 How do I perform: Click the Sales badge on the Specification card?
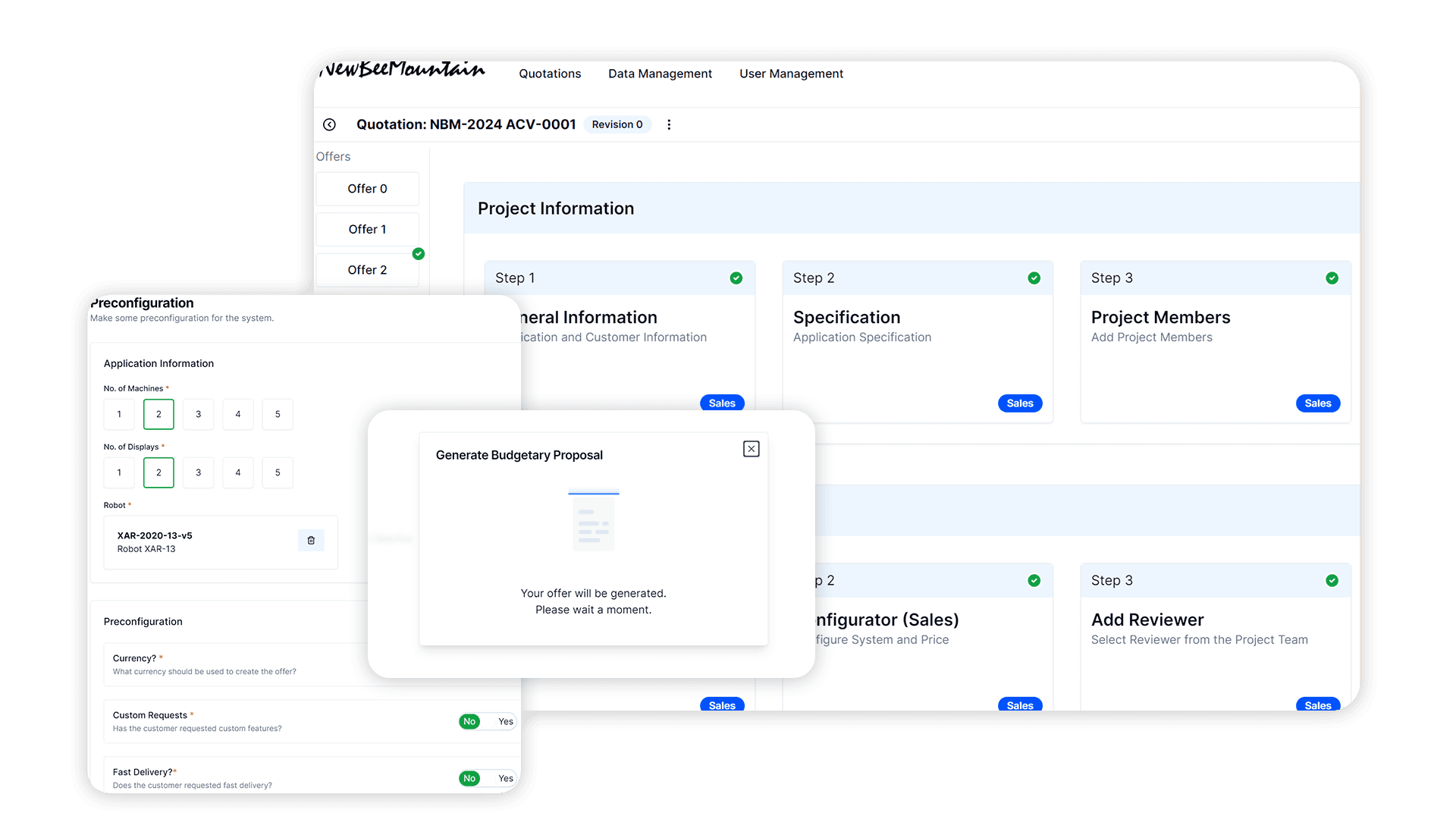pyautogui.click(x=1019, y=403)
